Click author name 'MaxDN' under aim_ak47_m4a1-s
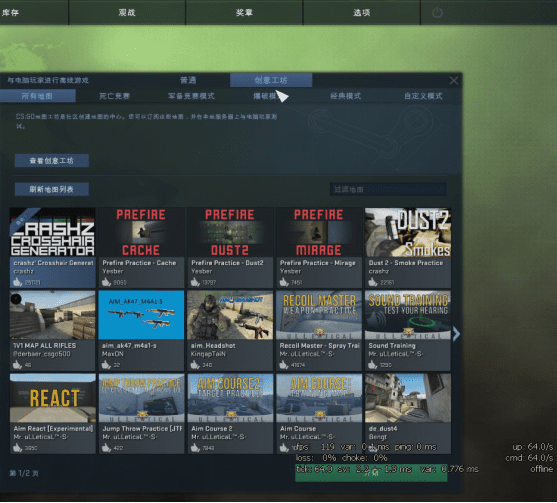The image size is (557, 503). tap(113, 354)
